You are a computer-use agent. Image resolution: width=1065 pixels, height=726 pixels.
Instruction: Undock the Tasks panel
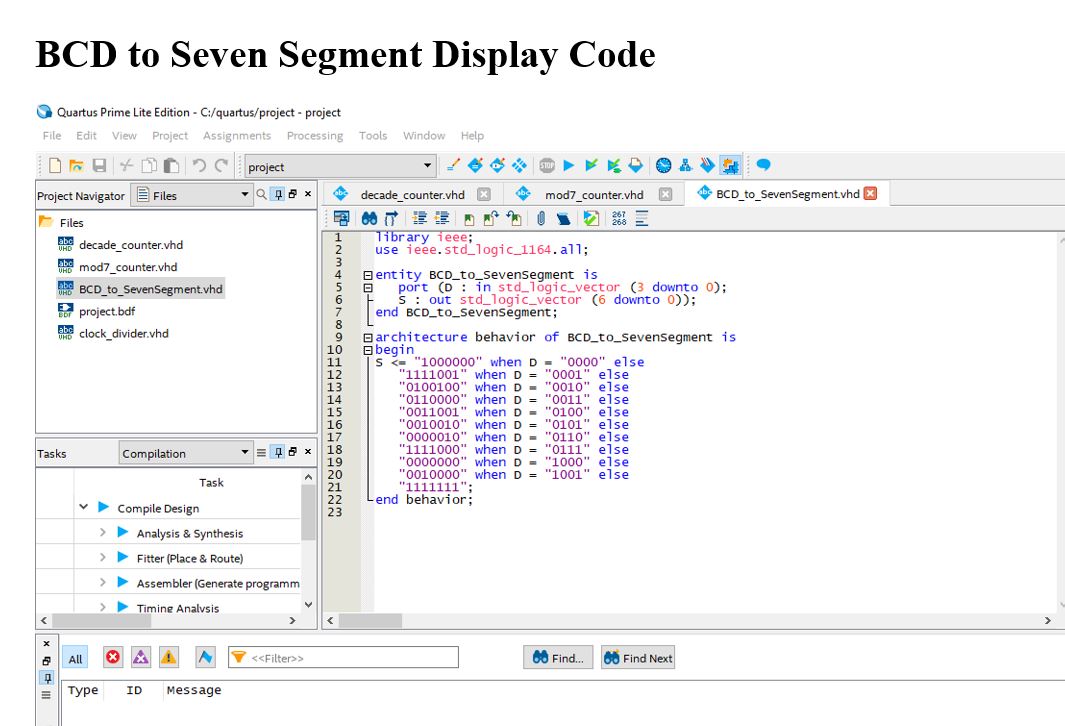(293, 452)
